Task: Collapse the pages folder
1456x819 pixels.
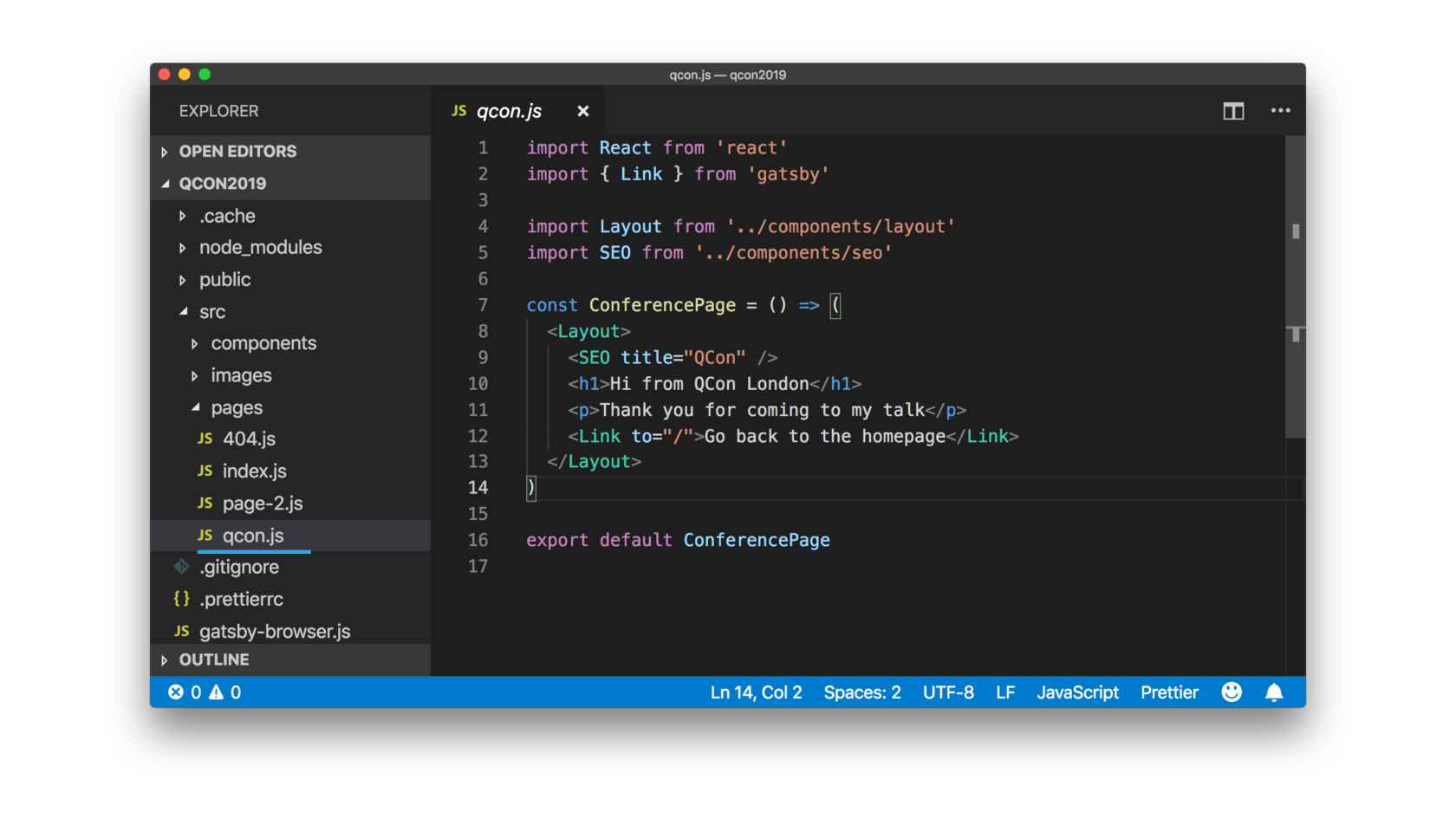Action: pos(195,407)
